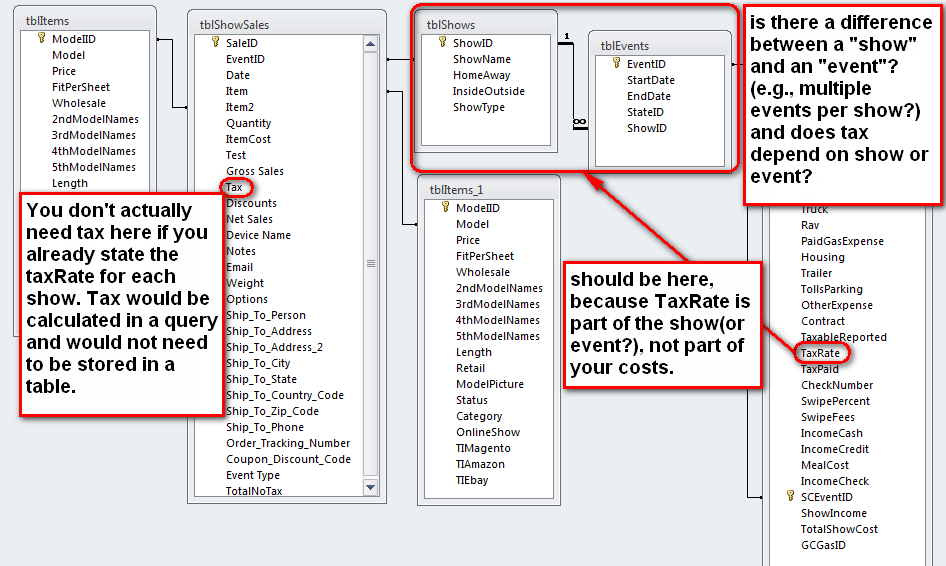This screenshot has width=946, height=566.
Task: Select the Order_Tracking_Number field
Action: point(288,443)
